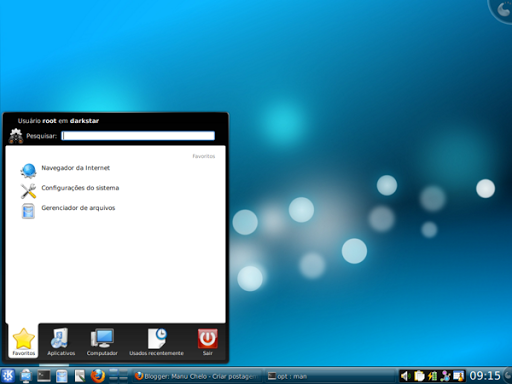Switch desktops using the pager
Viewport: 512px width, 384px height.
pos(118,375)
